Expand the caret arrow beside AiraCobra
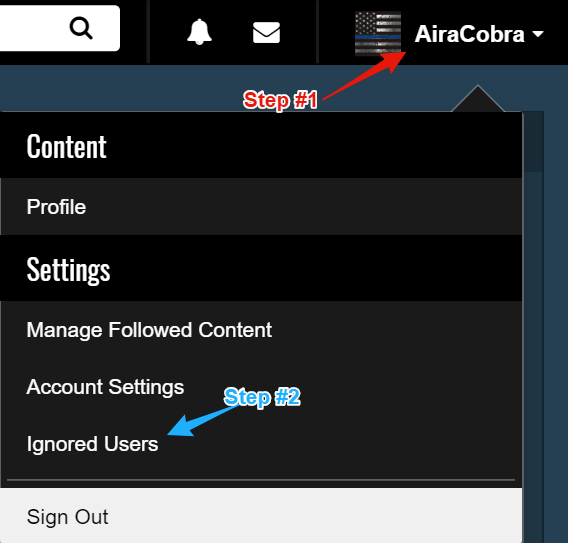 coord(538,34)
